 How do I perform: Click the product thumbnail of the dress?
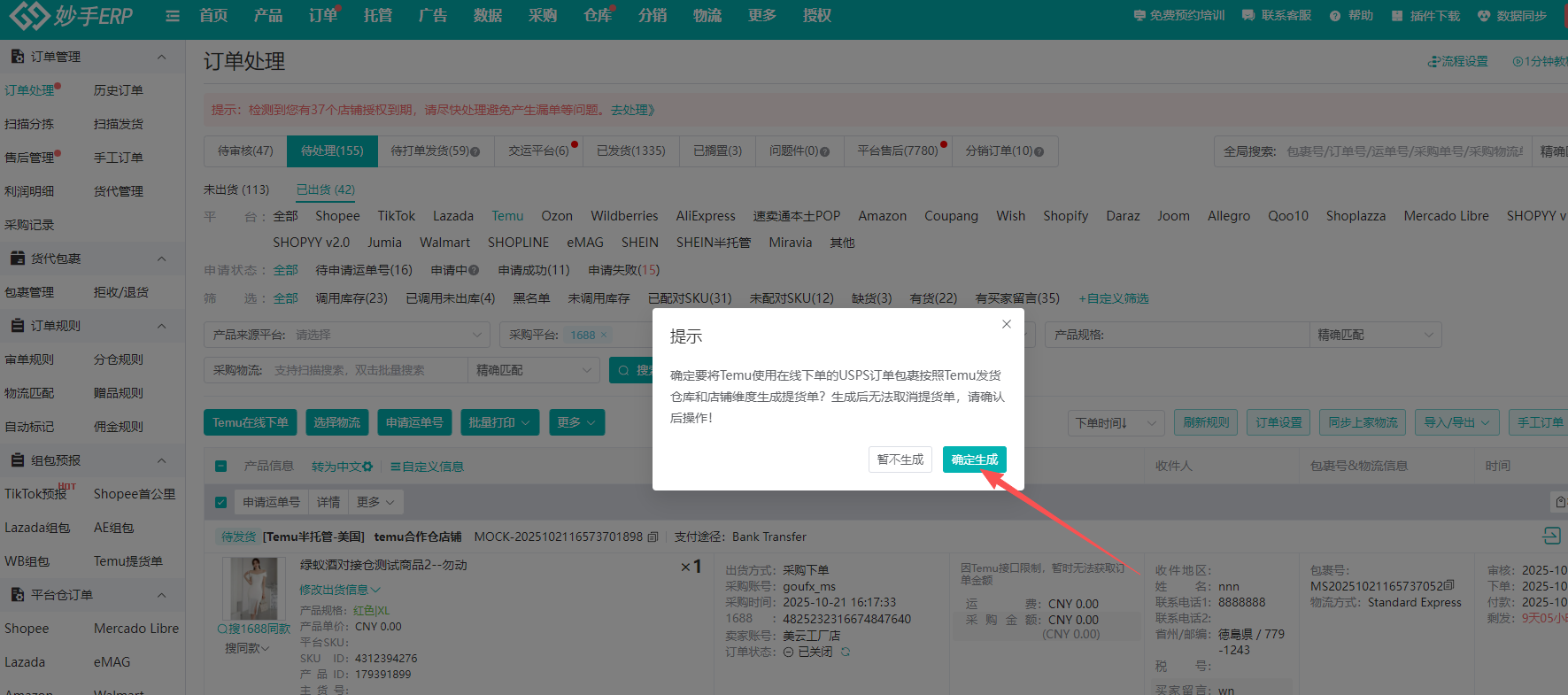253,588
